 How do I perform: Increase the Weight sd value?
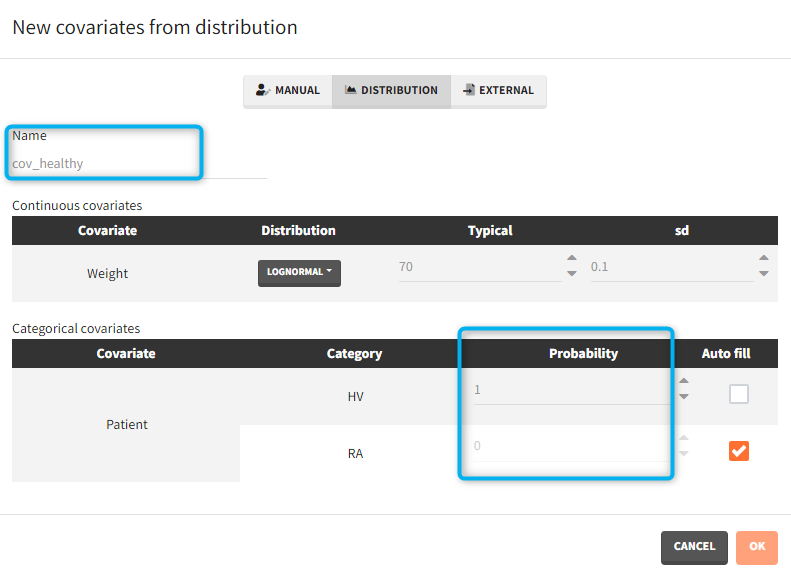[x=764, y=259]
